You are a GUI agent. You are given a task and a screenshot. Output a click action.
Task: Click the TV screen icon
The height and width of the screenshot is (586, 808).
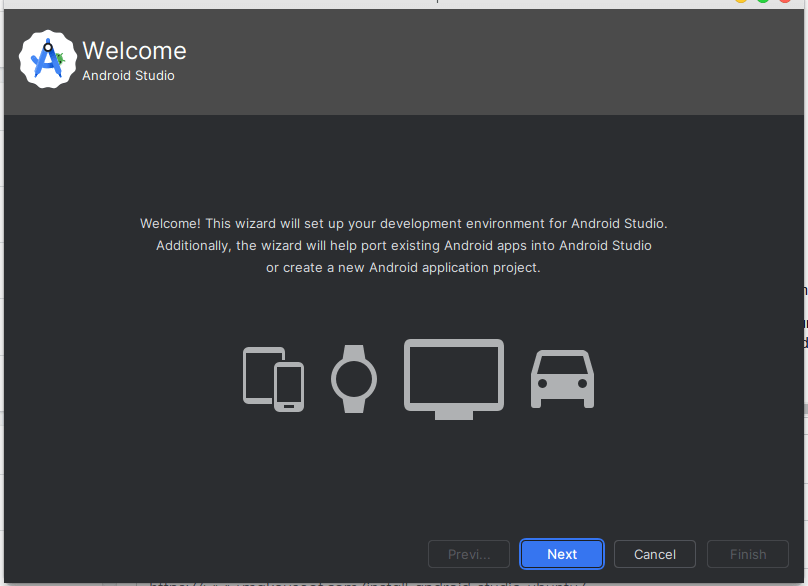[x=454, y=379]
